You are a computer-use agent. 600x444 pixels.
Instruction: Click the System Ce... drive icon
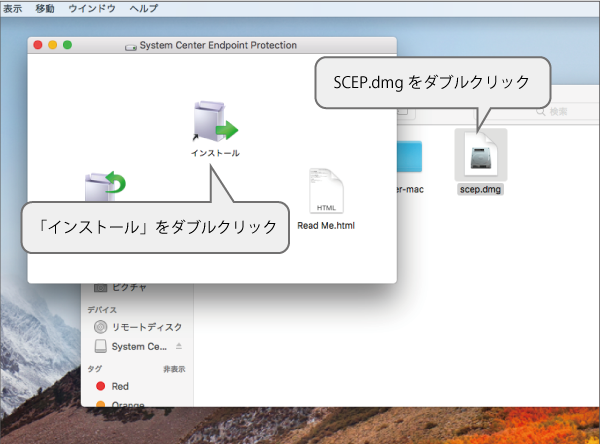(101, 346)
